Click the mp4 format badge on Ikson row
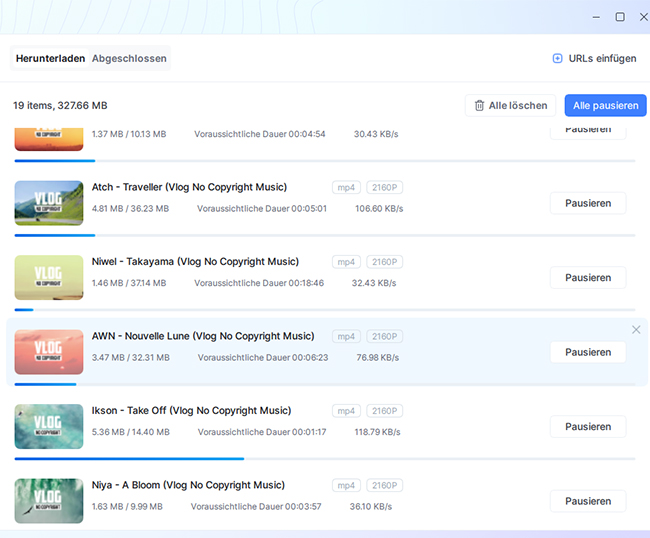This screenshot has height=538, width=650. [x=346, y=411]
